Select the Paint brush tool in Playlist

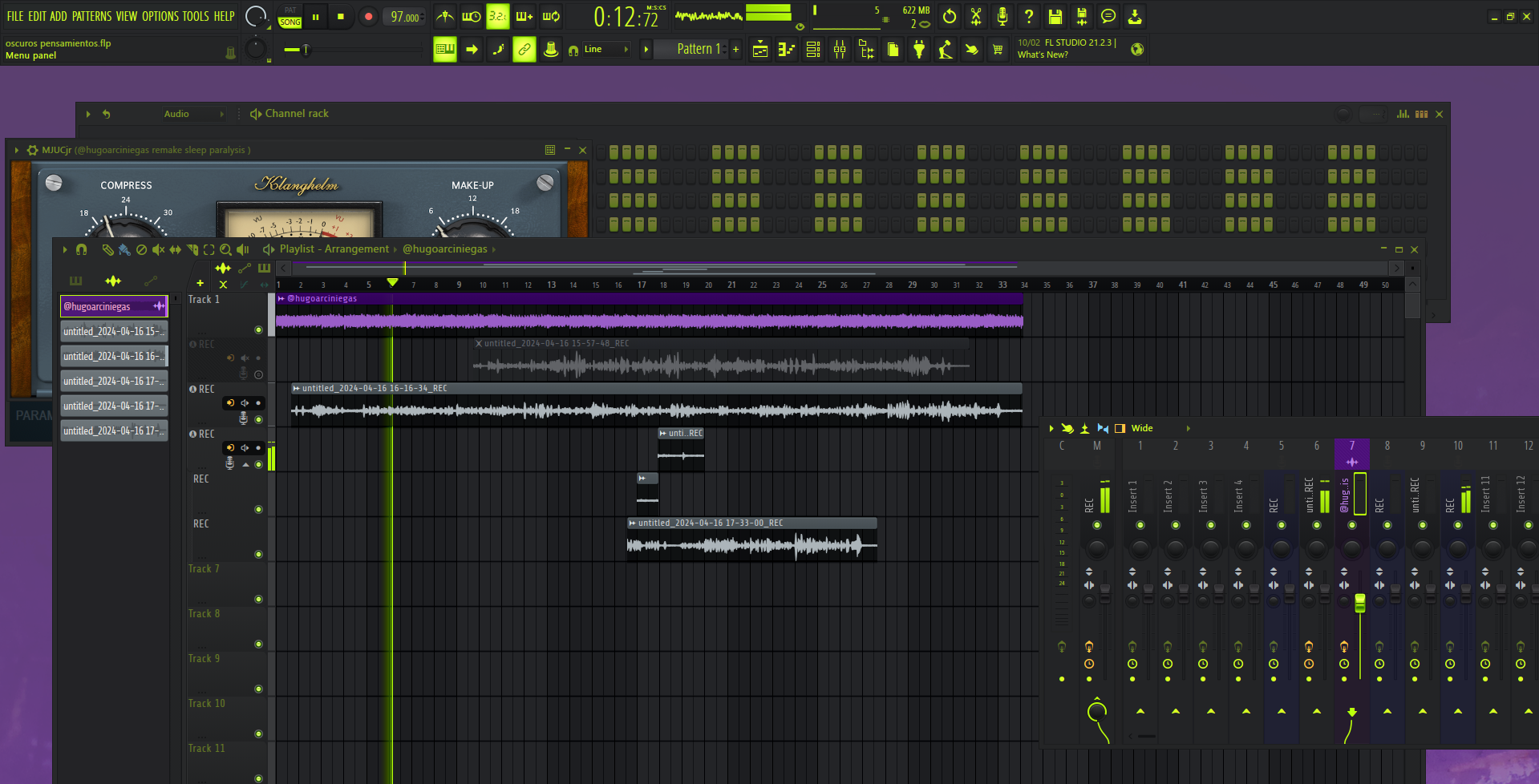click(x=124, y=250)
